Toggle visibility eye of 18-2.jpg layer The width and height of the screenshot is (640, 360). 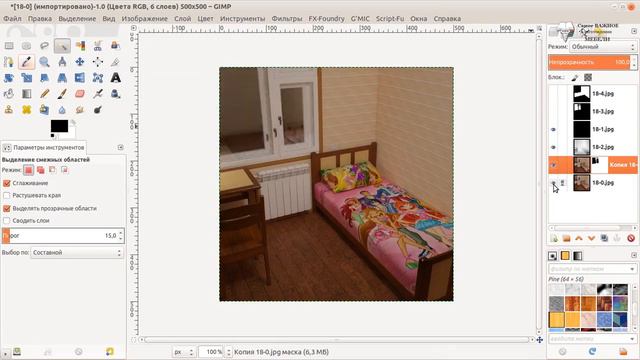click(x=553, y=147)
